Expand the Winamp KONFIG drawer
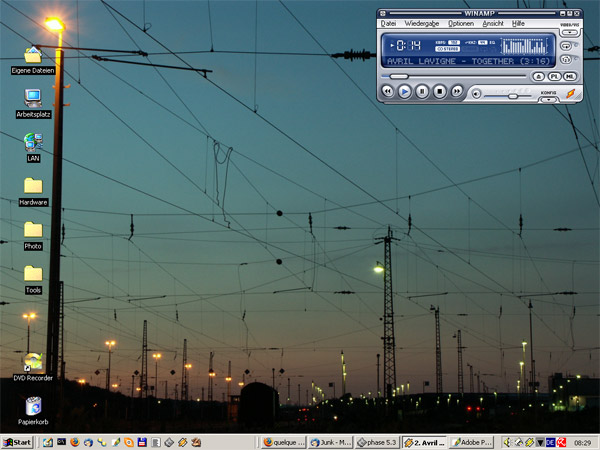Screen dimensions: 600x450 coord(548,99)
